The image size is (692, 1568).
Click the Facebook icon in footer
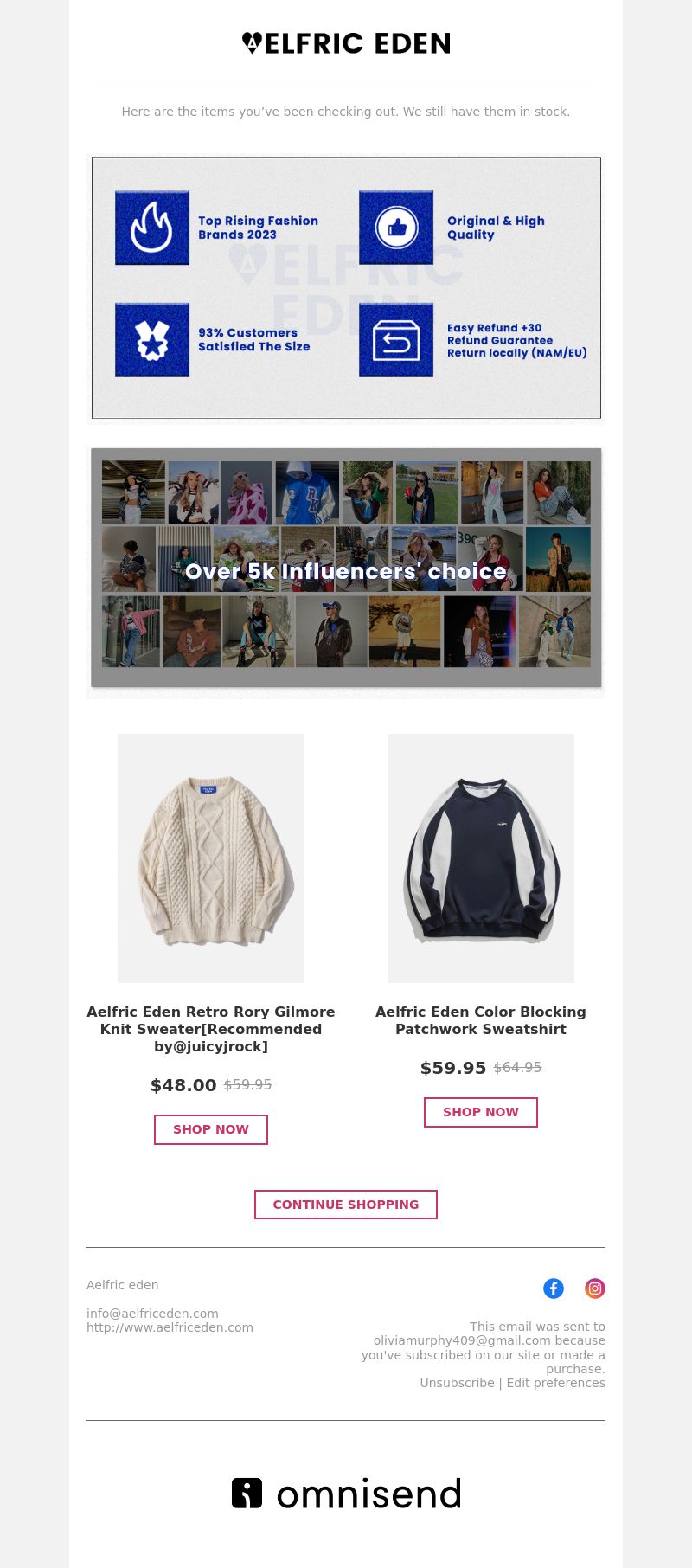(554, 1288)
